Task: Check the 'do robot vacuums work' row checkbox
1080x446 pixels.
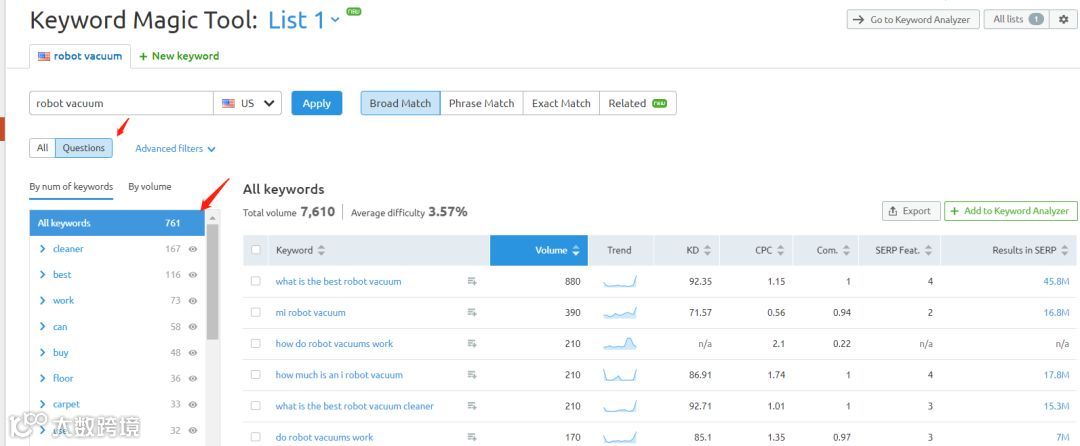Action: pyautogui.click(x=256, y=437)
